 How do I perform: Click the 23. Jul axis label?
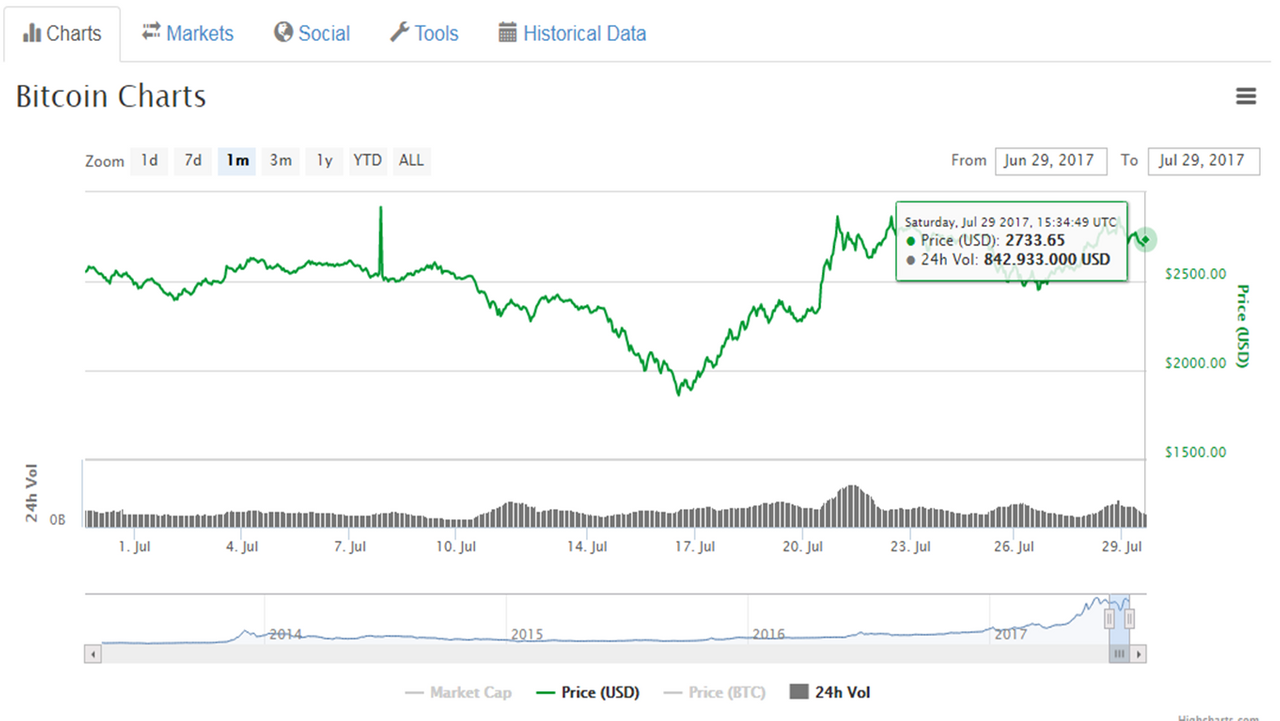[911, 547]
